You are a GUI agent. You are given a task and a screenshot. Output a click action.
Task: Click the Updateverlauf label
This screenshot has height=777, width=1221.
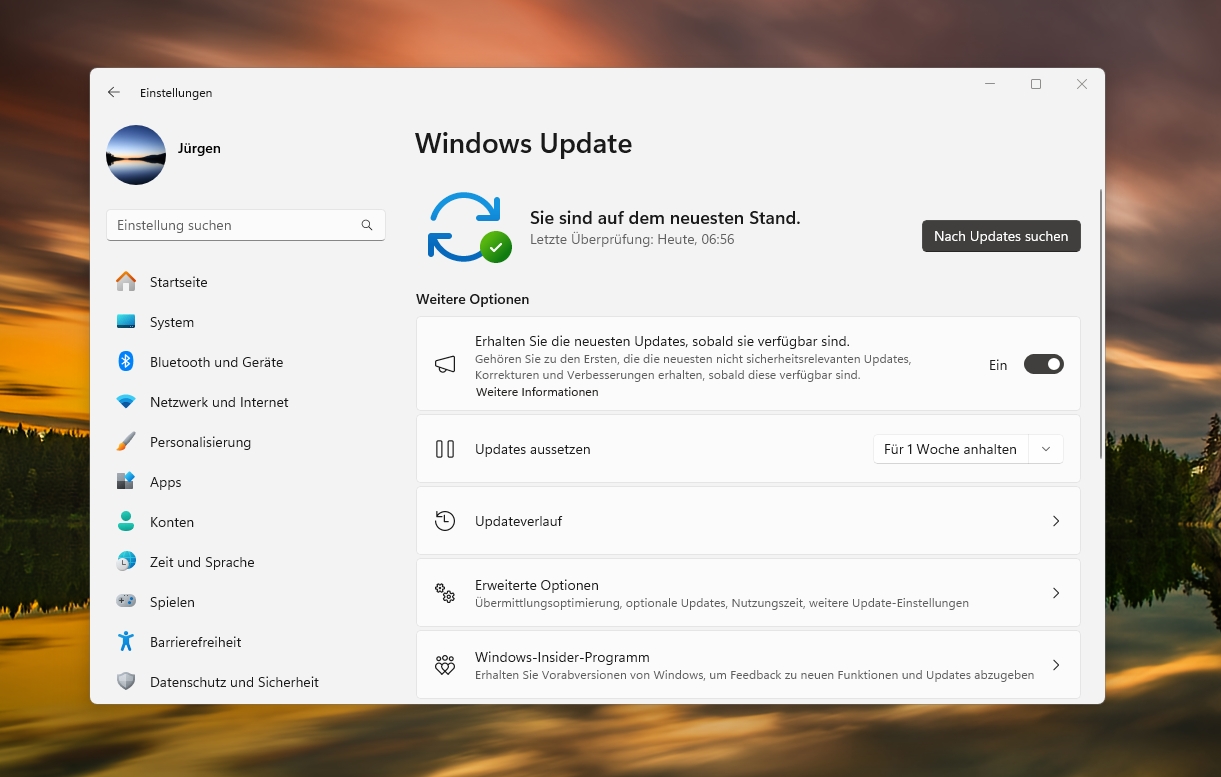[x=518, y=521]
